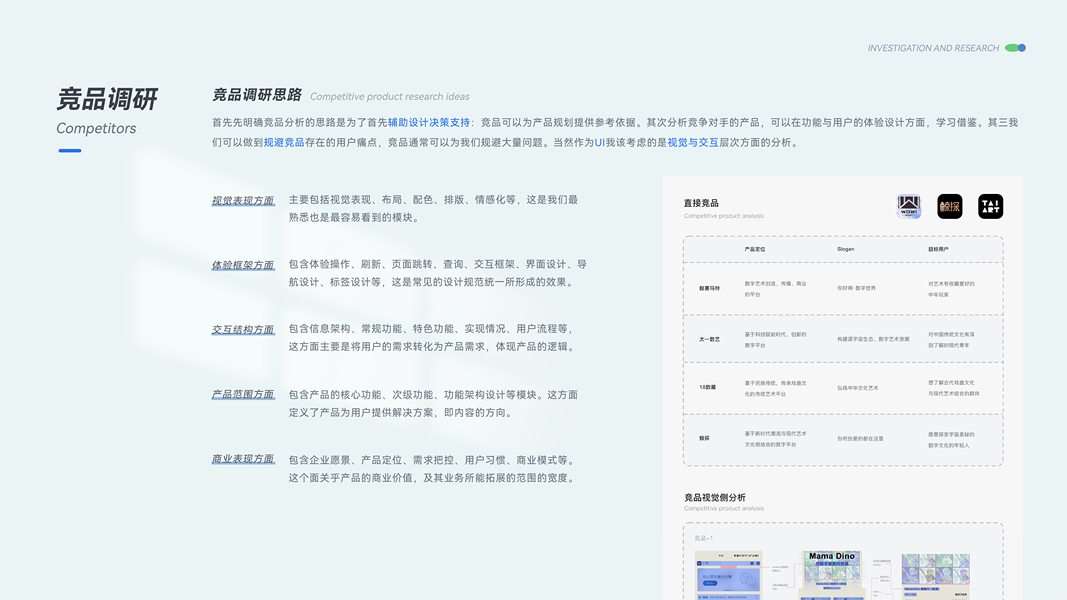Select the 鲸探 table row label
Image resolution: width=1067 pixels, height=600 pixels.
pos(704,438)
